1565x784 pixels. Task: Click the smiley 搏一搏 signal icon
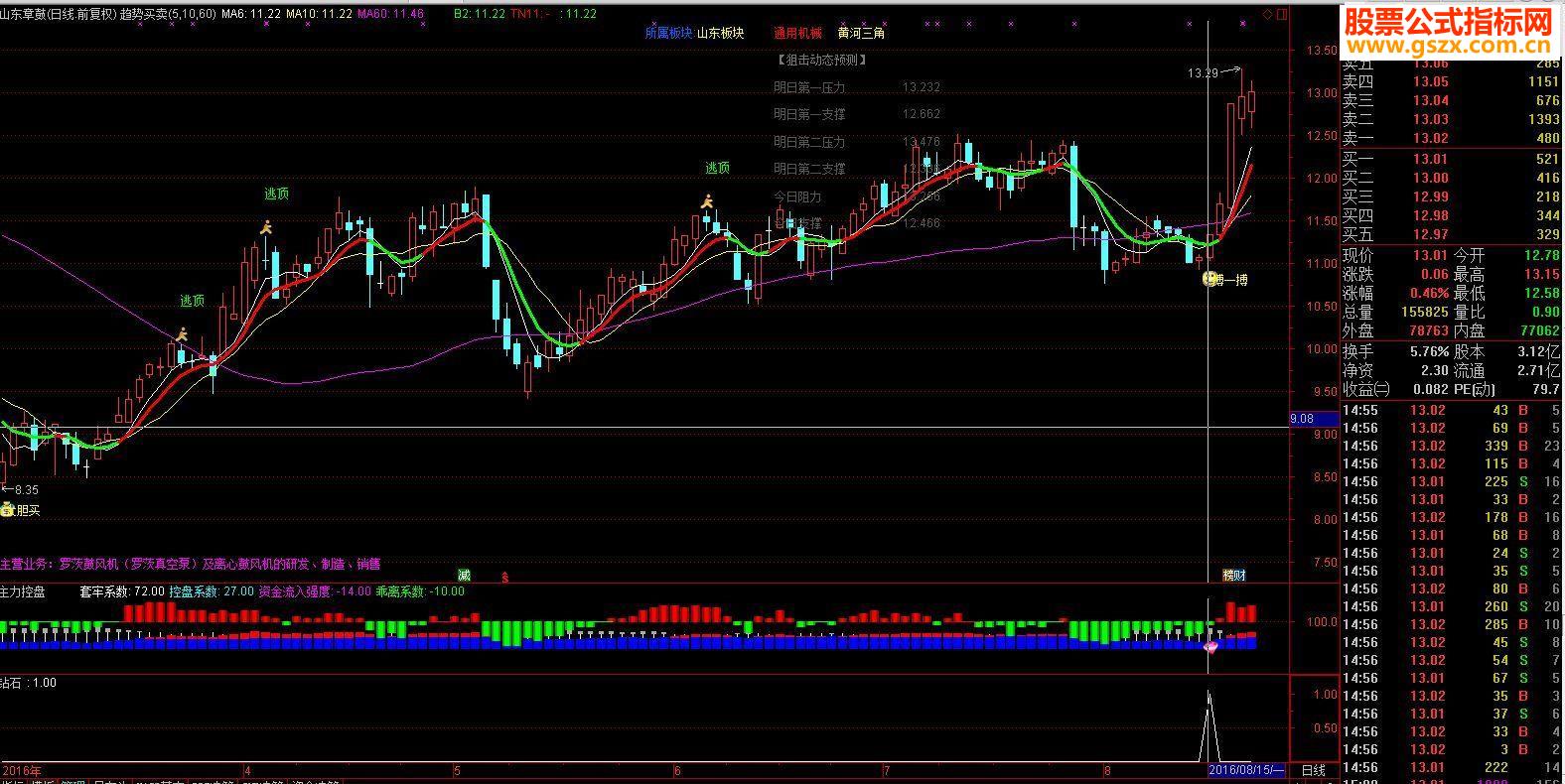[1209, 280]
